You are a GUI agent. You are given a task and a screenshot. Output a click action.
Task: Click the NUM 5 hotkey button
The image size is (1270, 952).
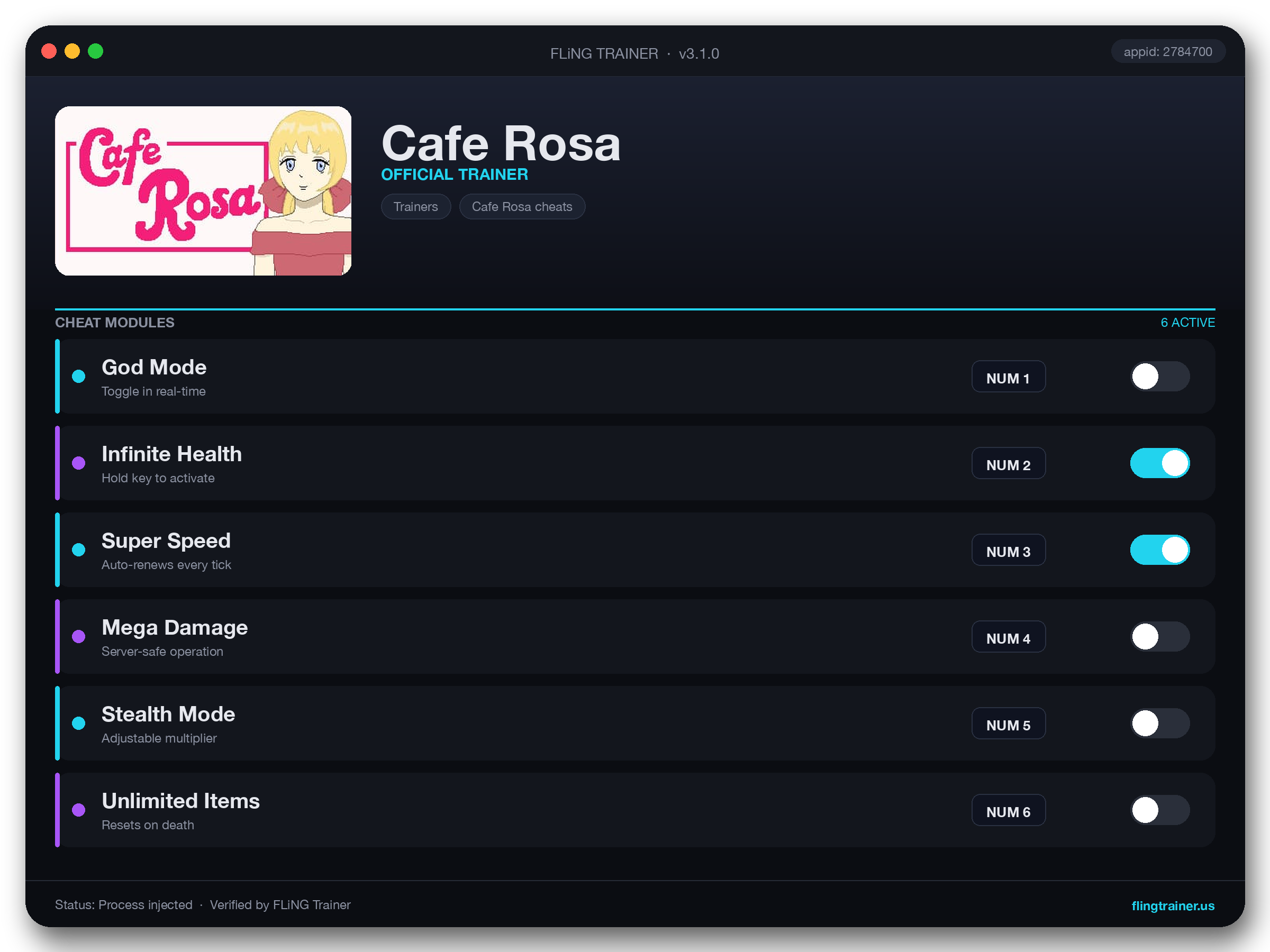pyautogui.click(x=1008, y=723)
